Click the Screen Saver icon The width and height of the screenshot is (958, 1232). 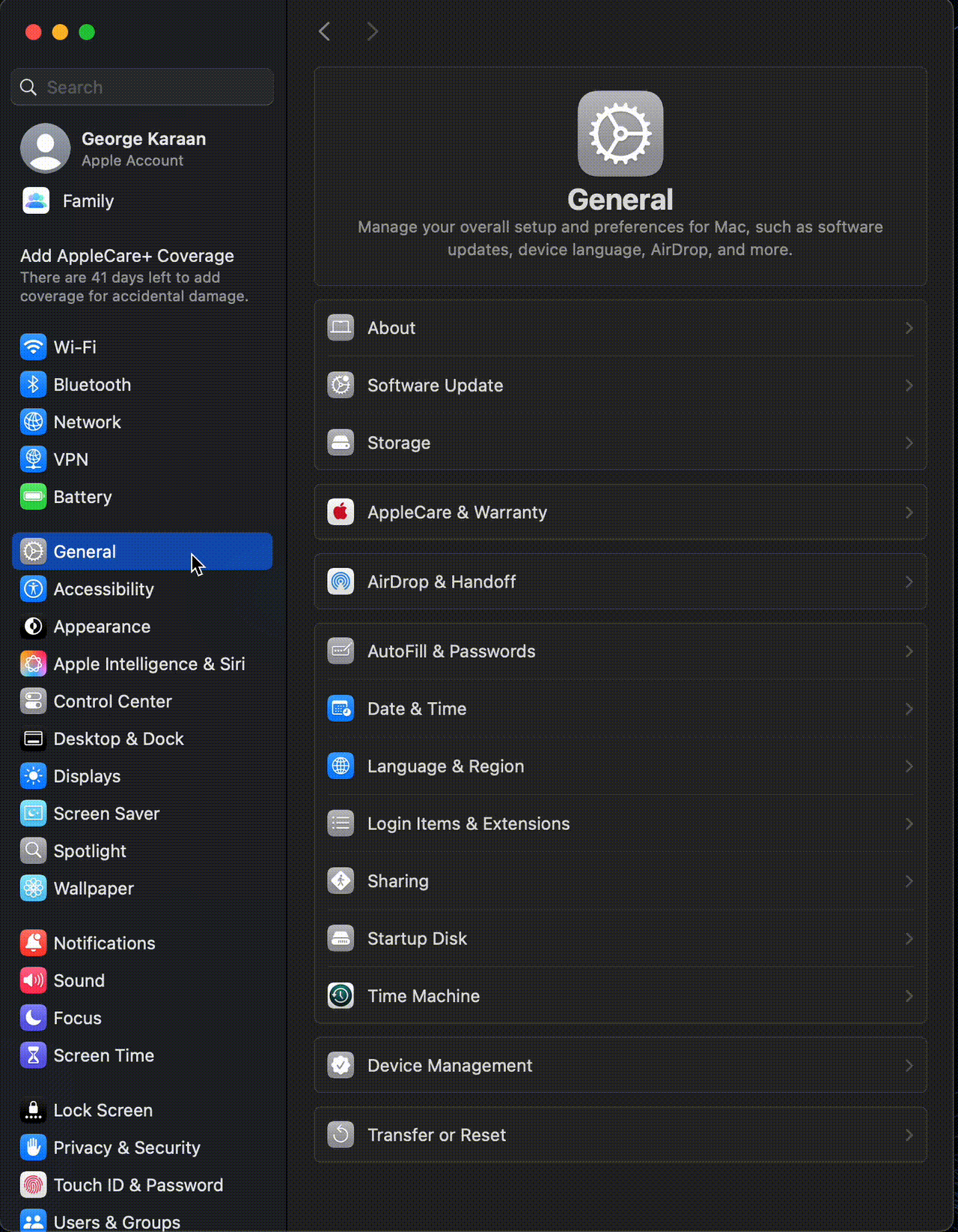[33, 814]
